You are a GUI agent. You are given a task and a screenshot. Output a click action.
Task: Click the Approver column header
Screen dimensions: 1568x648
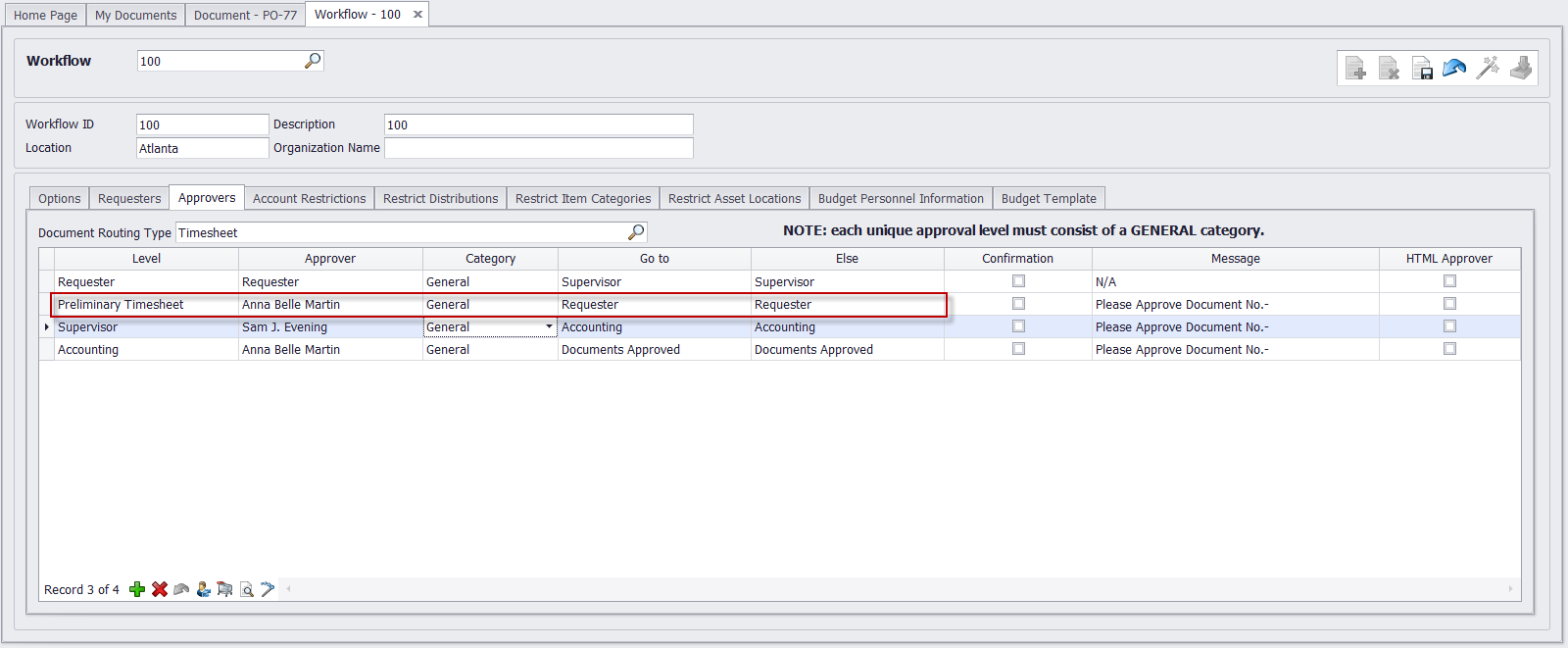(x=330, y=259)
